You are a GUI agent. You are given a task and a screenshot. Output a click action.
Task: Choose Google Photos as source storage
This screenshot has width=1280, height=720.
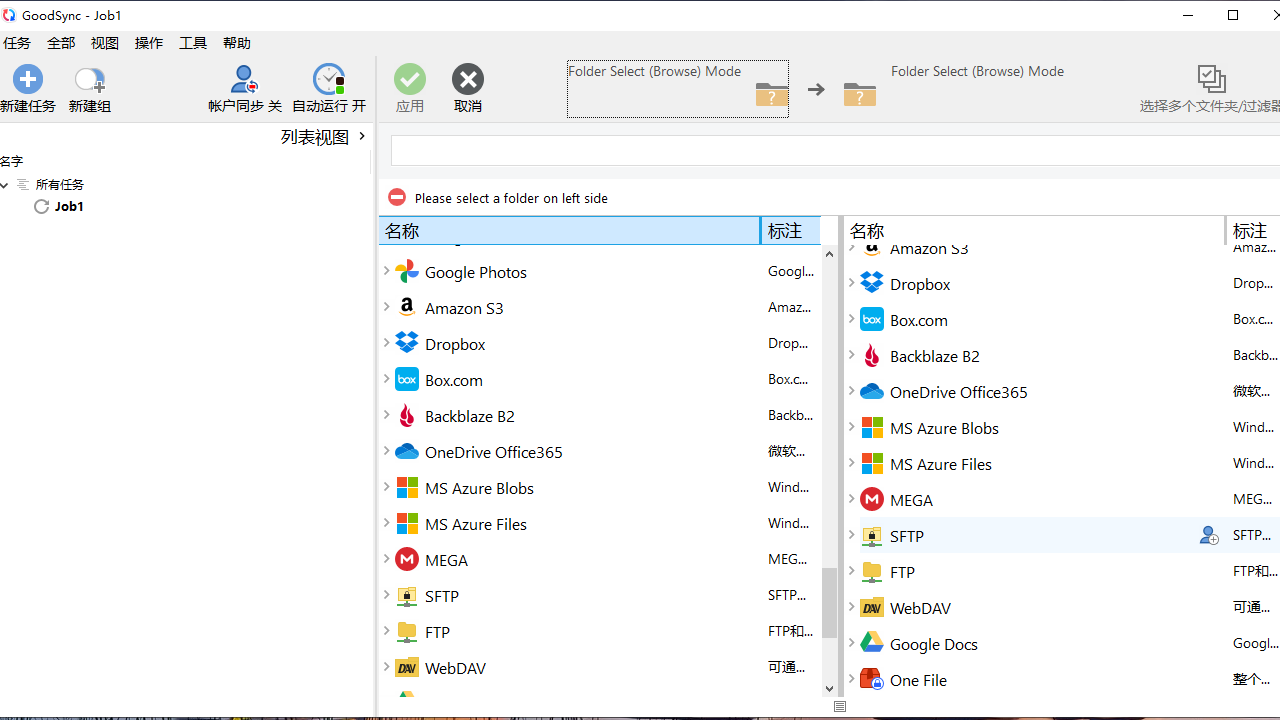point(475,271)
